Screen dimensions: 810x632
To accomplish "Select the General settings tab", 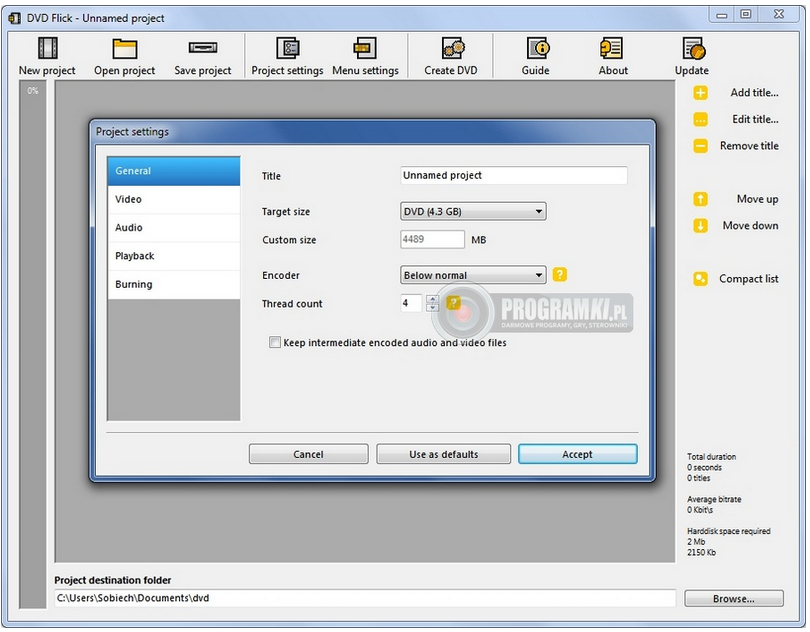I will tap(174, 171).
